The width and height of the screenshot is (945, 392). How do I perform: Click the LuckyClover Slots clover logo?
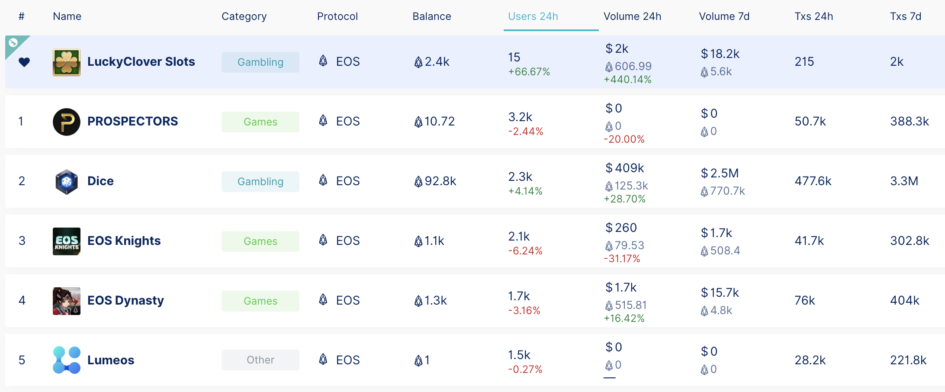point(66,62)
